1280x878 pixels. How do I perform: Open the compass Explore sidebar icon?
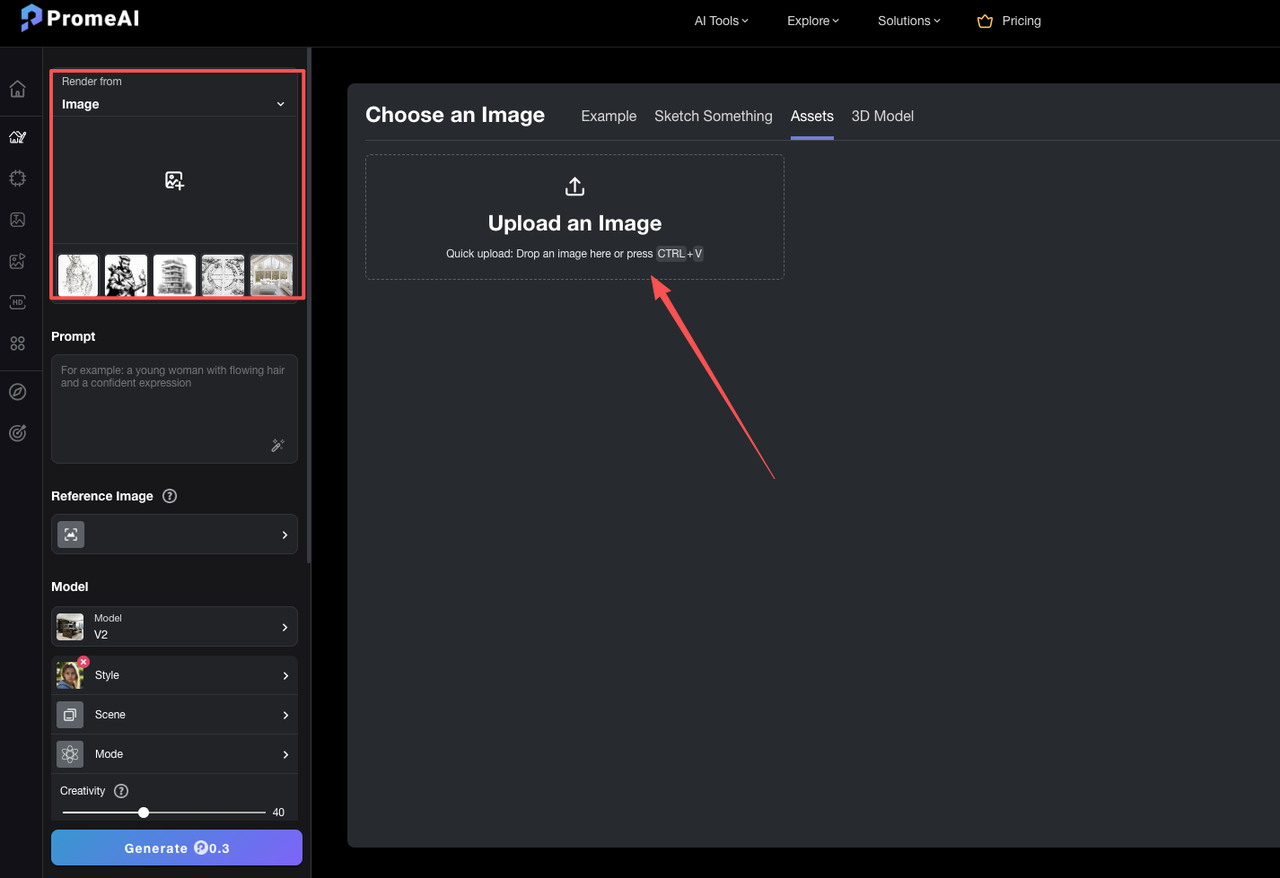pos(17,392)
